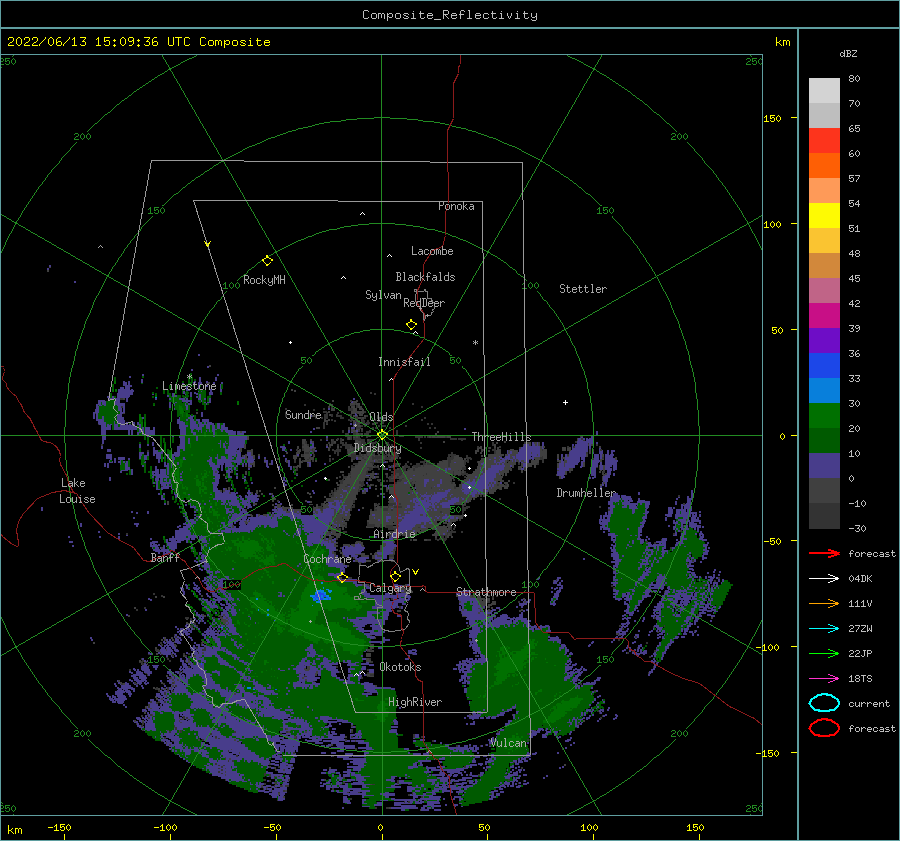Click the Sundre label on map
Viewport: 900px width, 841px height.
(x=303, y=414)
